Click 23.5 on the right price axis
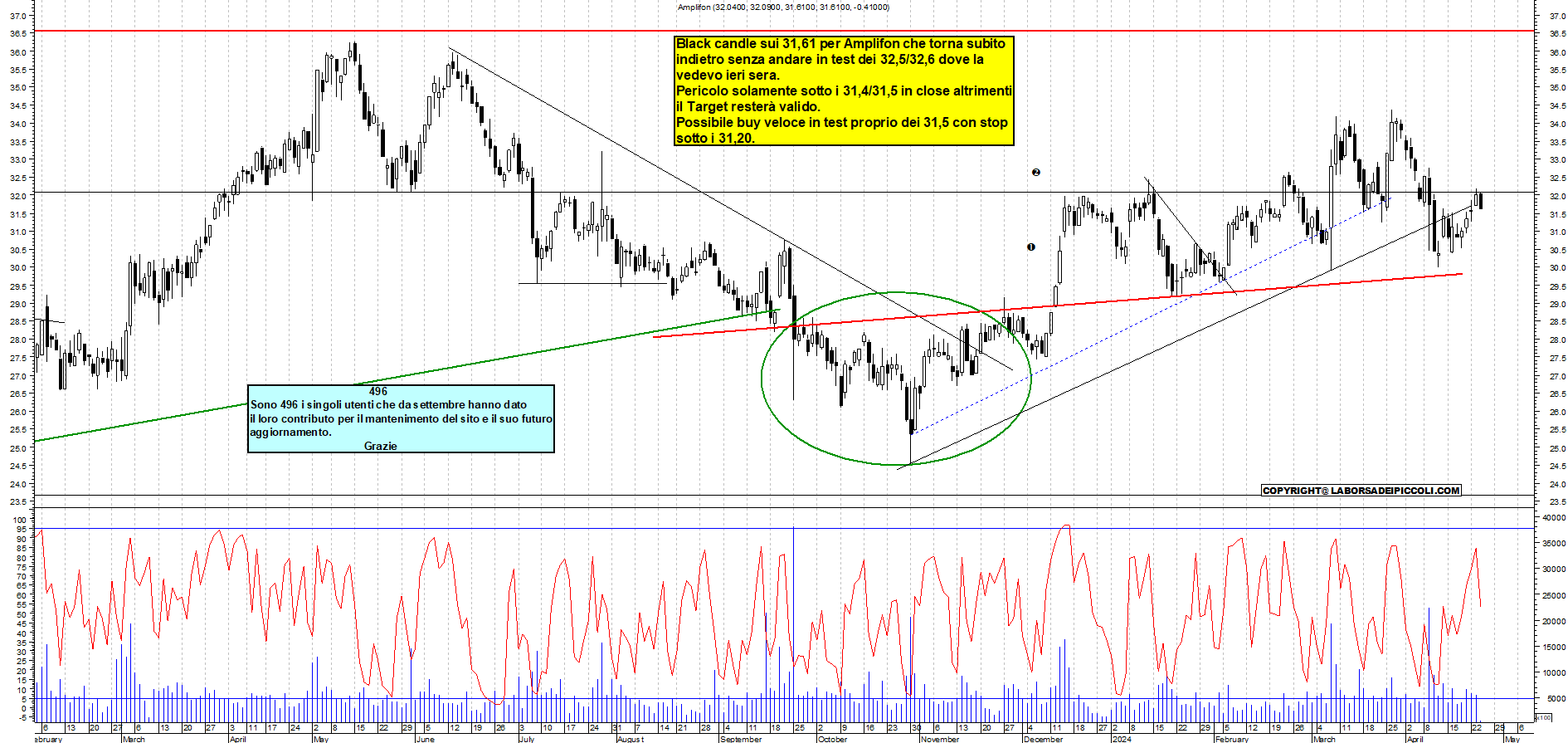 [1557, 502]
